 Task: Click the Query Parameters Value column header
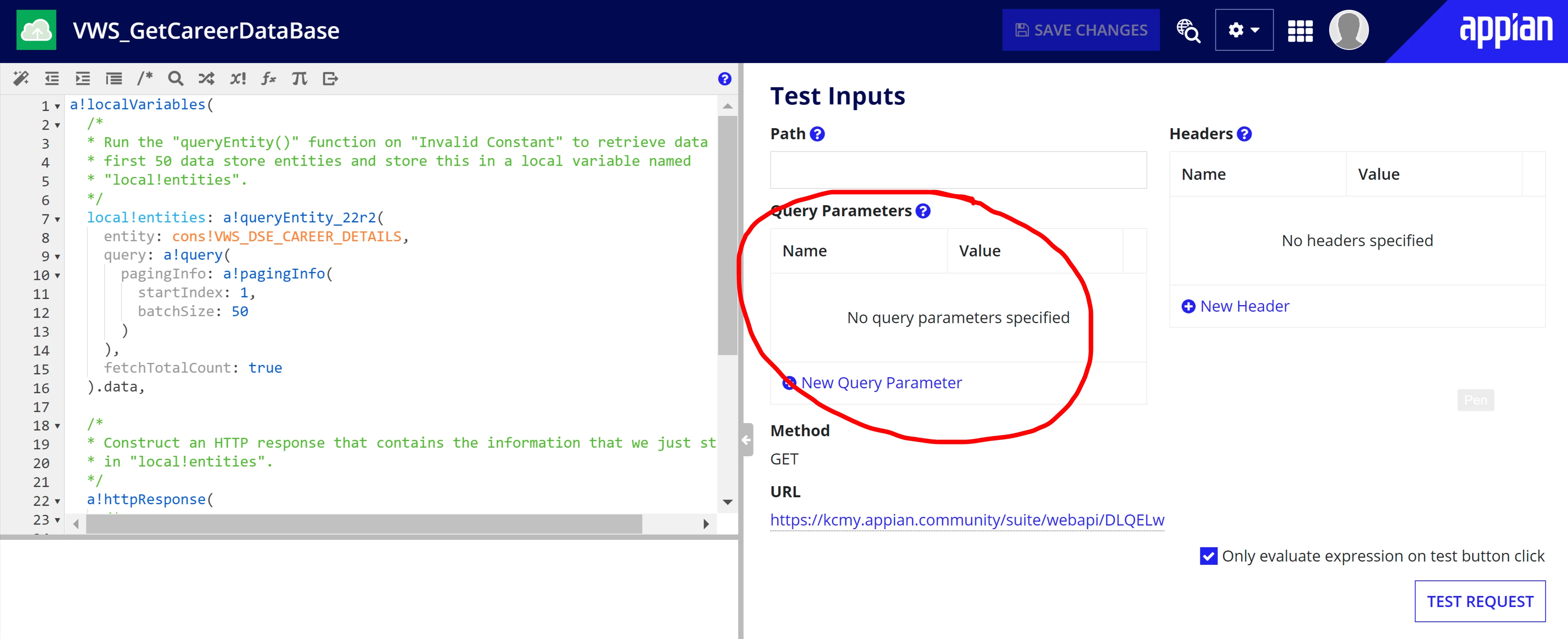click(x=979, y=252)
